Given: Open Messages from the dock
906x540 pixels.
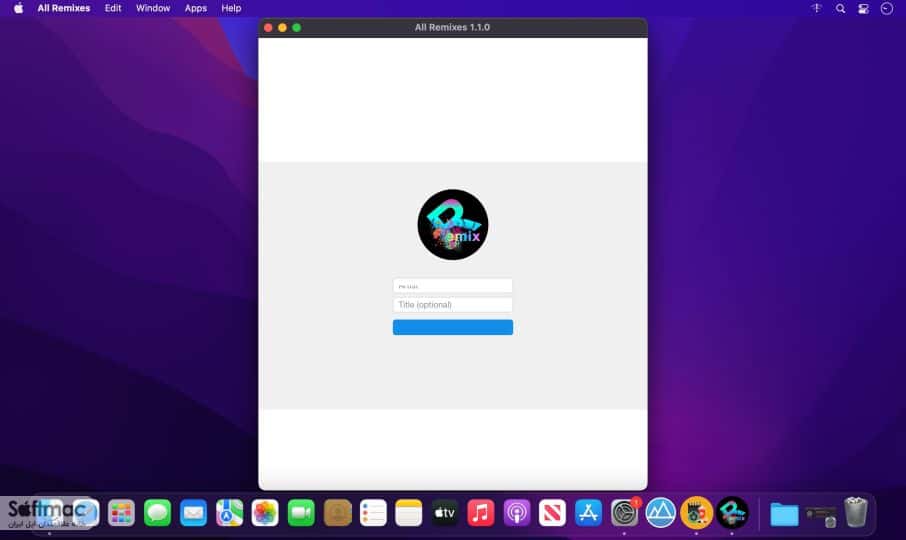Looking at the screenshot, I should click(x=157, y=513).
